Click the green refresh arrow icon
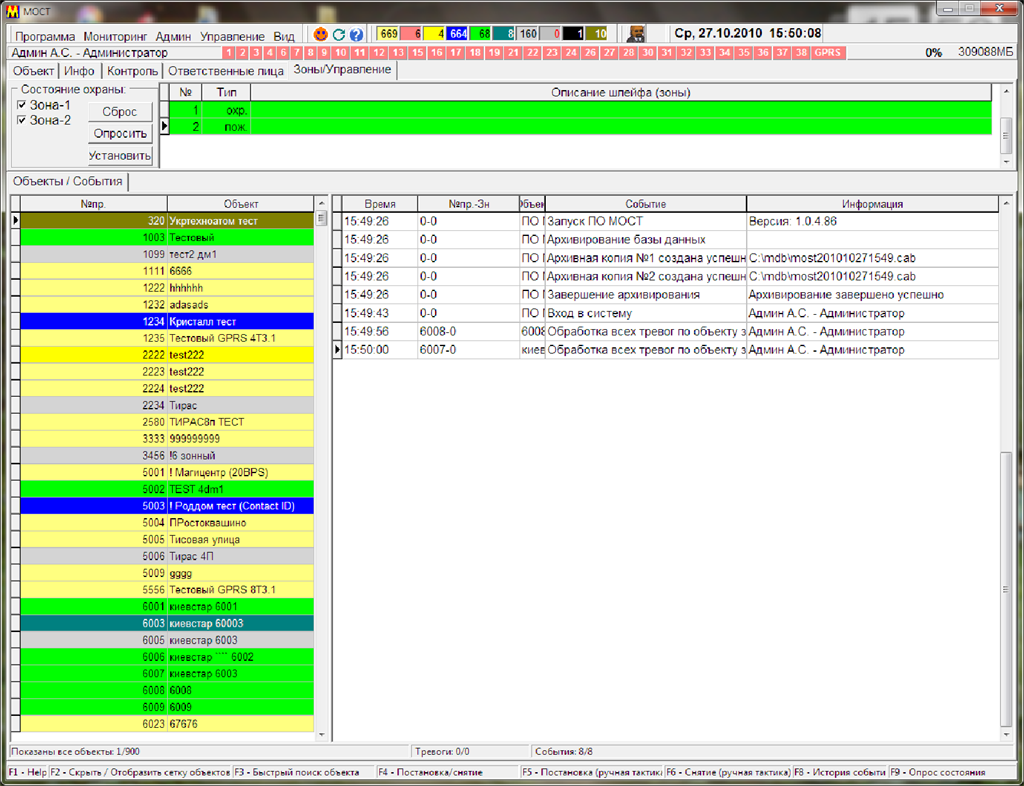Image resolution: width=1024 pixels, height=786 pixels. click(x=338, y=35)
